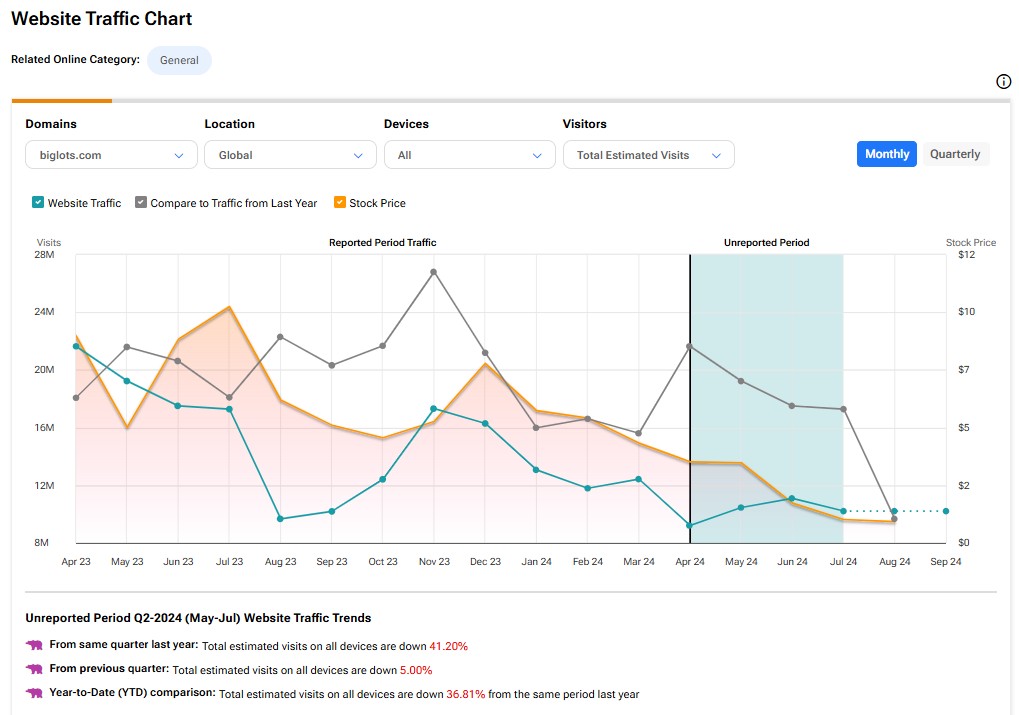The width and height of the screenshot is (1019, 715).
Task: Toggle the Website Traffic checkbox
Action: pos(38,203)
